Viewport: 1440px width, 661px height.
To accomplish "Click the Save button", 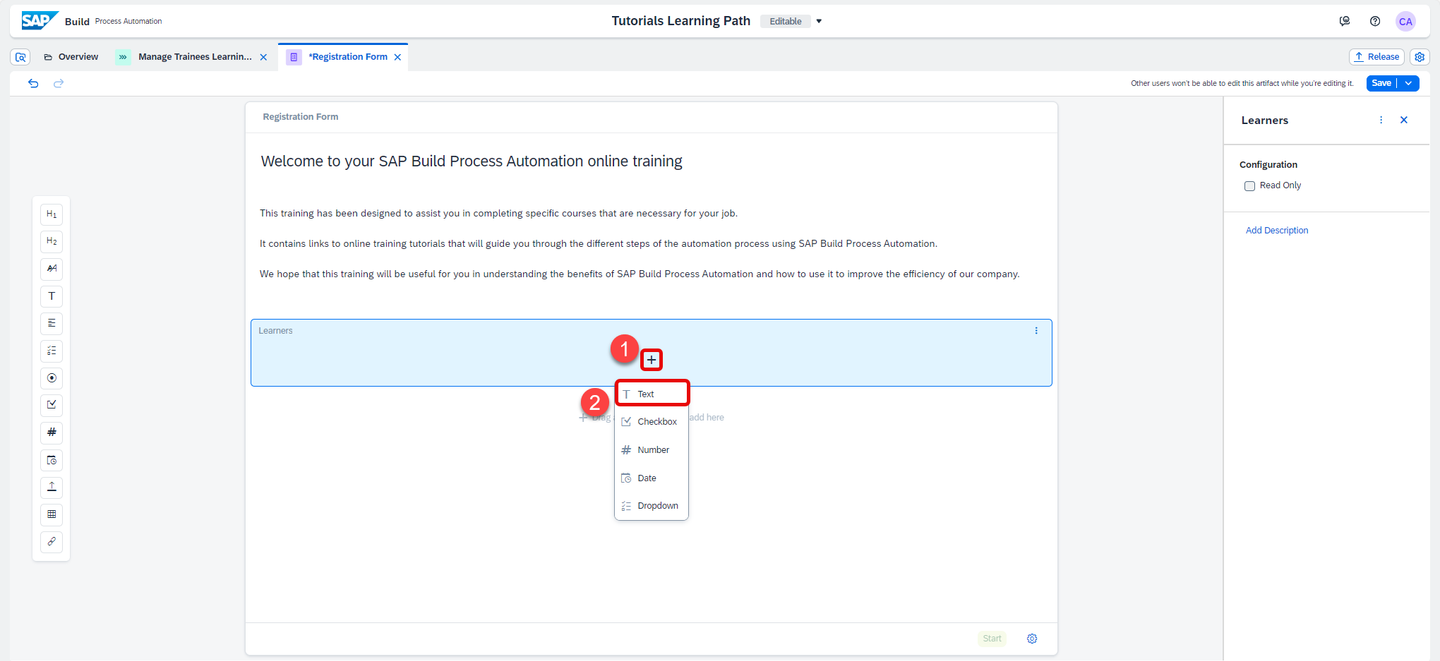I will tap(1381, 83).
